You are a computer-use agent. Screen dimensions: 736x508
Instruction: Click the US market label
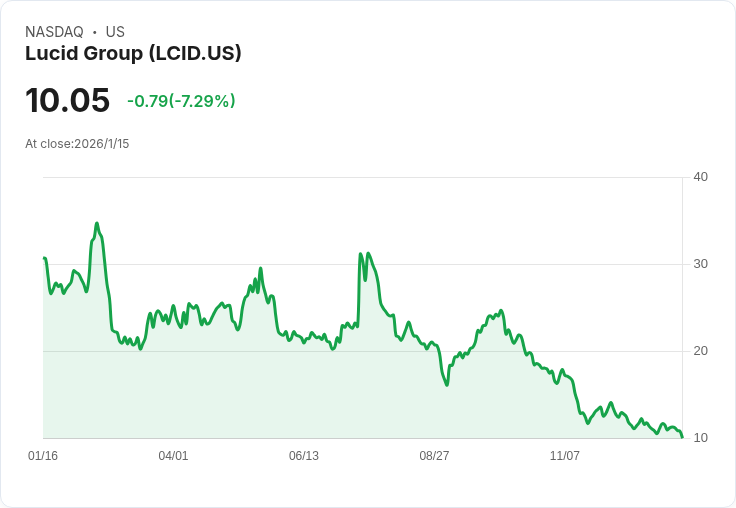point(115,32)
